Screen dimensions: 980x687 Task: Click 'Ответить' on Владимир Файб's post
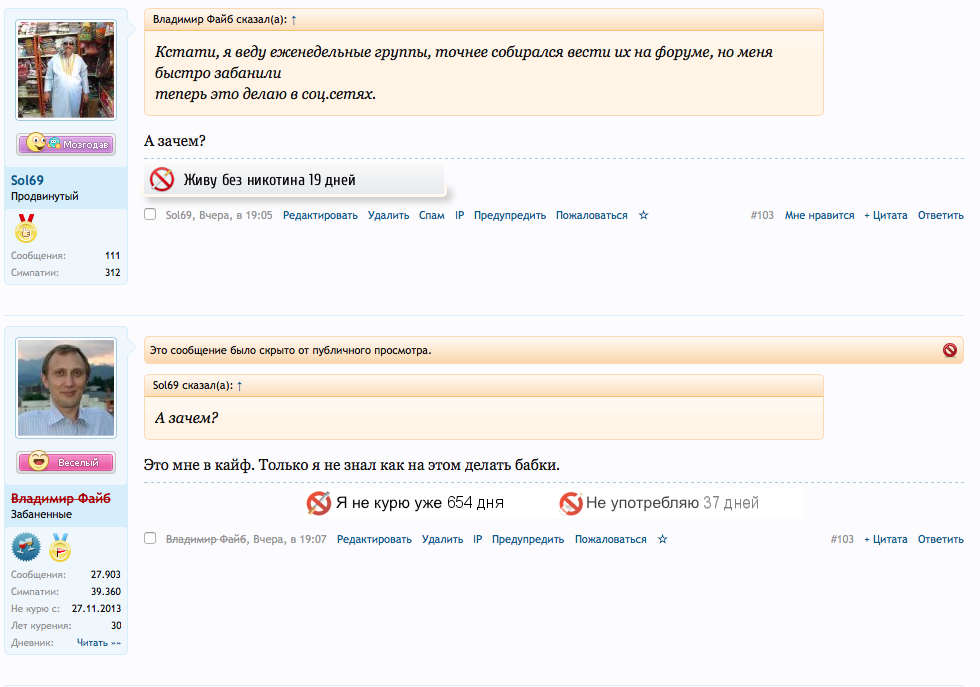pyautogui.click(x=940, y=539)
